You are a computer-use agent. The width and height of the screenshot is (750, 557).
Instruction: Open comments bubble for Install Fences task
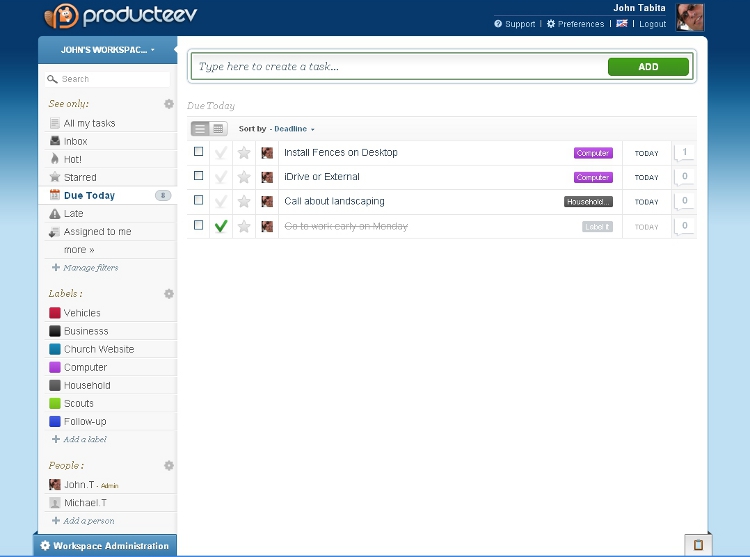[x=685, y=152]
